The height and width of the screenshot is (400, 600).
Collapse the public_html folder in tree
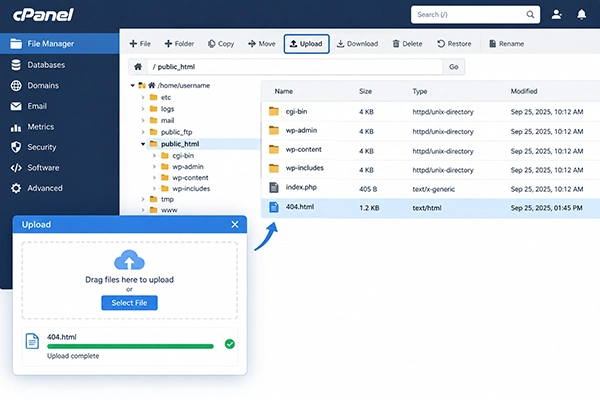pyautogui.click(x=143, y=144)
